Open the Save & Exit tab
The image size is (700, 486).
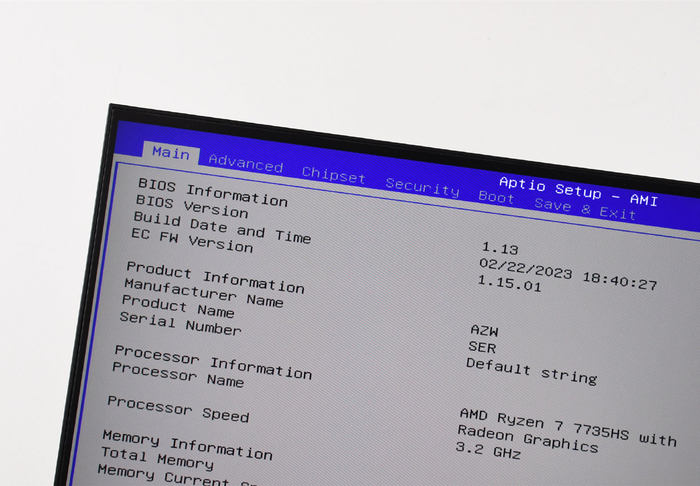585,209
